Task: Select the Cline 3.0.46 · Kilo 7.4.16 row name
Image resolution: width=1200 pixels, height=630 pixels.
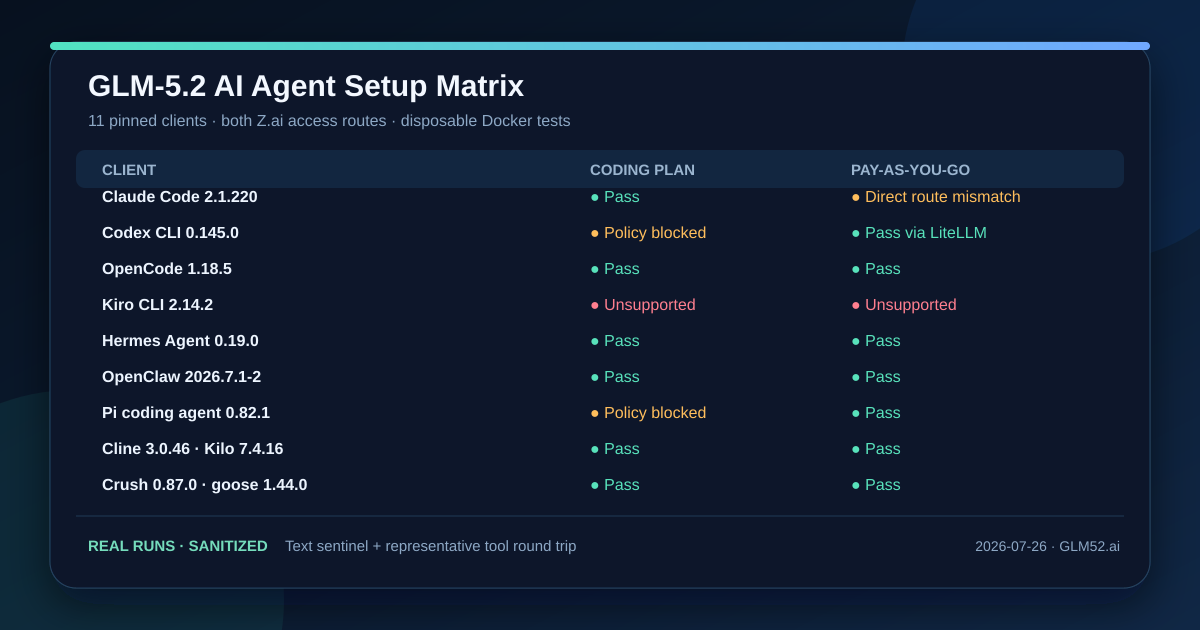Action: (x=192, y=449)
